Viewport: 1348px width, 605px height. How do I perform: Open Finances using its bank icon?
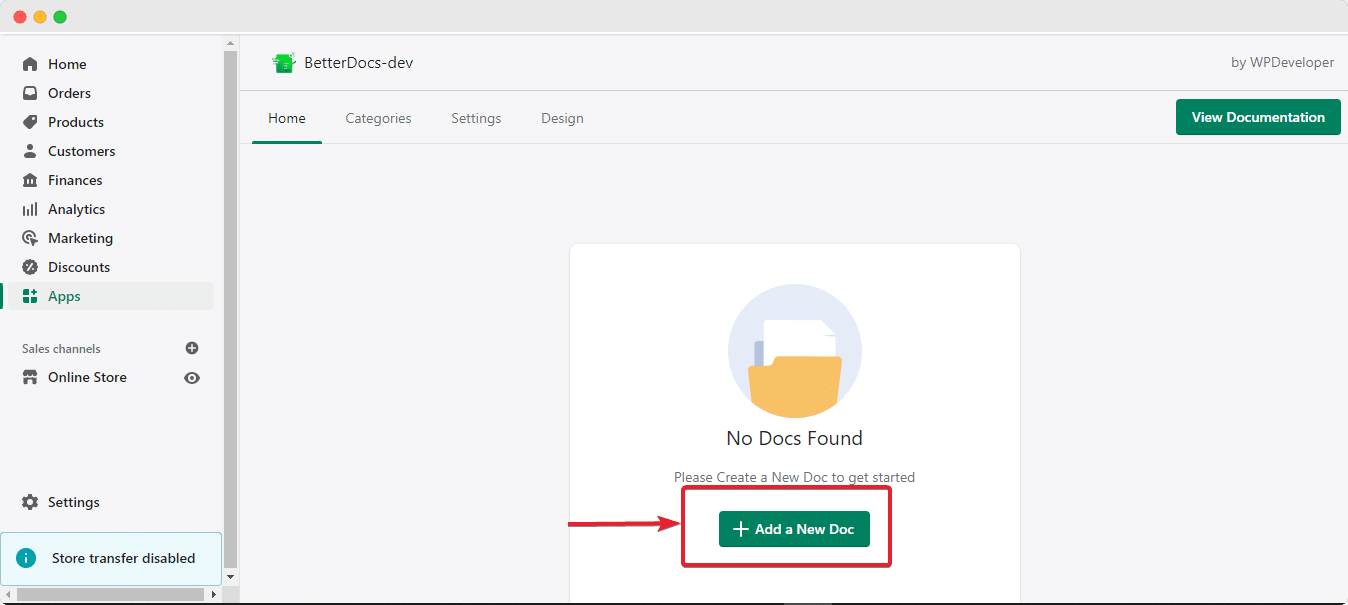pos(30,179)
